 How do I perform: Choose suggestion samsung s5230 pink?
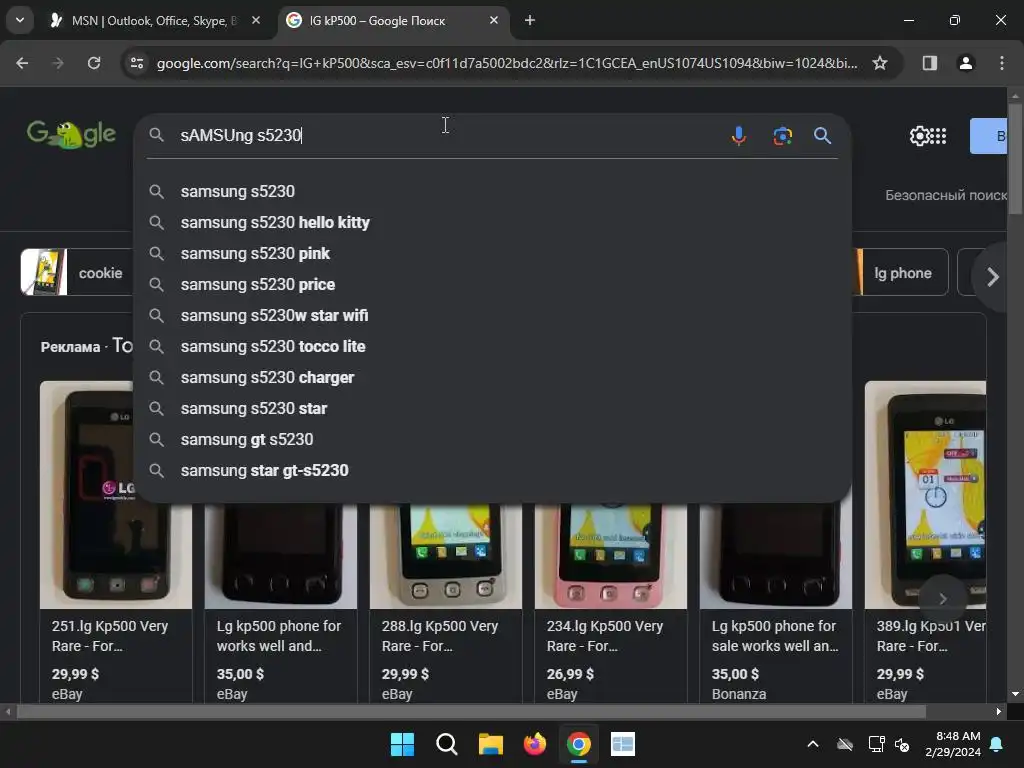point(492,253)
